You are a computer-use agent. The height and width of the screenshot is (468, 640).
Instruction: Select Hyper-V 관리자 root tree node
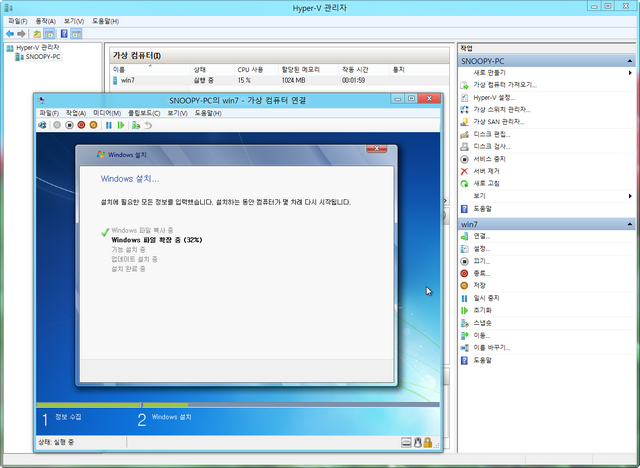click(38, 48)
